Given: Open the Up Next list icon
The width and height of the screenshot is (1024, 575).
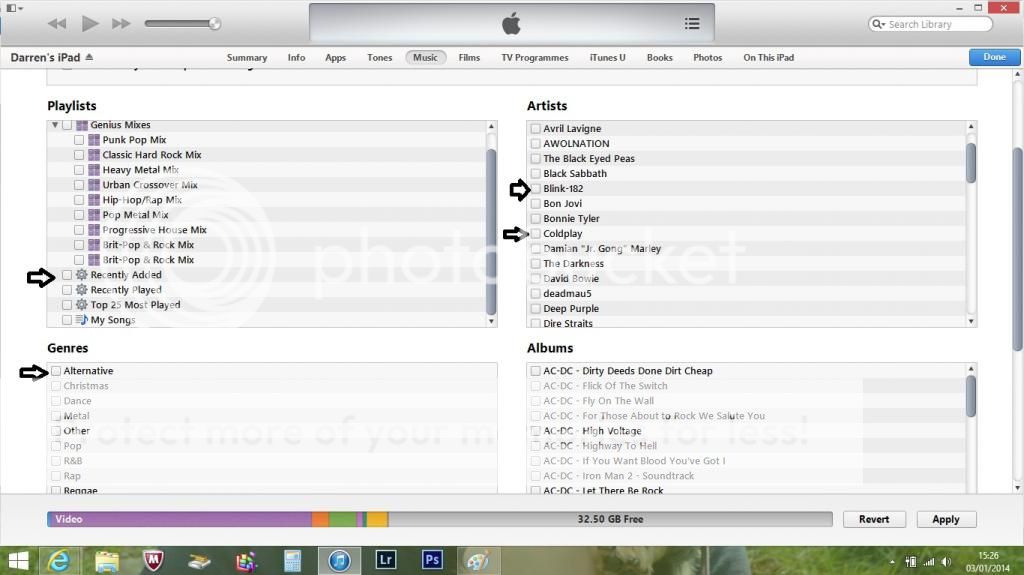Looking at the screenshot, I should point(692,24).
